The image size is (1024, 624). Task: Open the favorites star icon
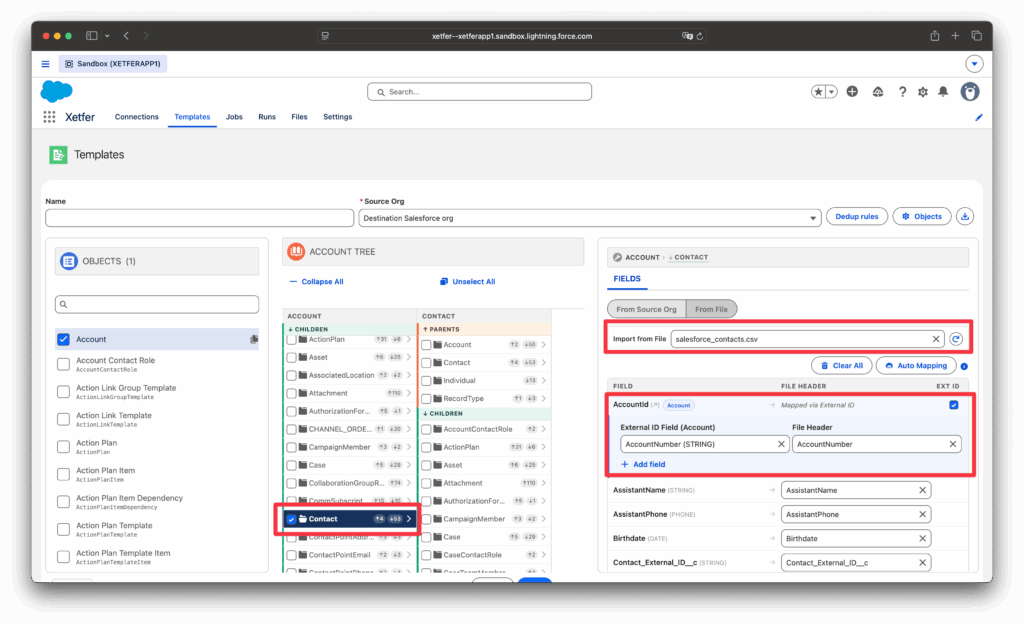818,92
